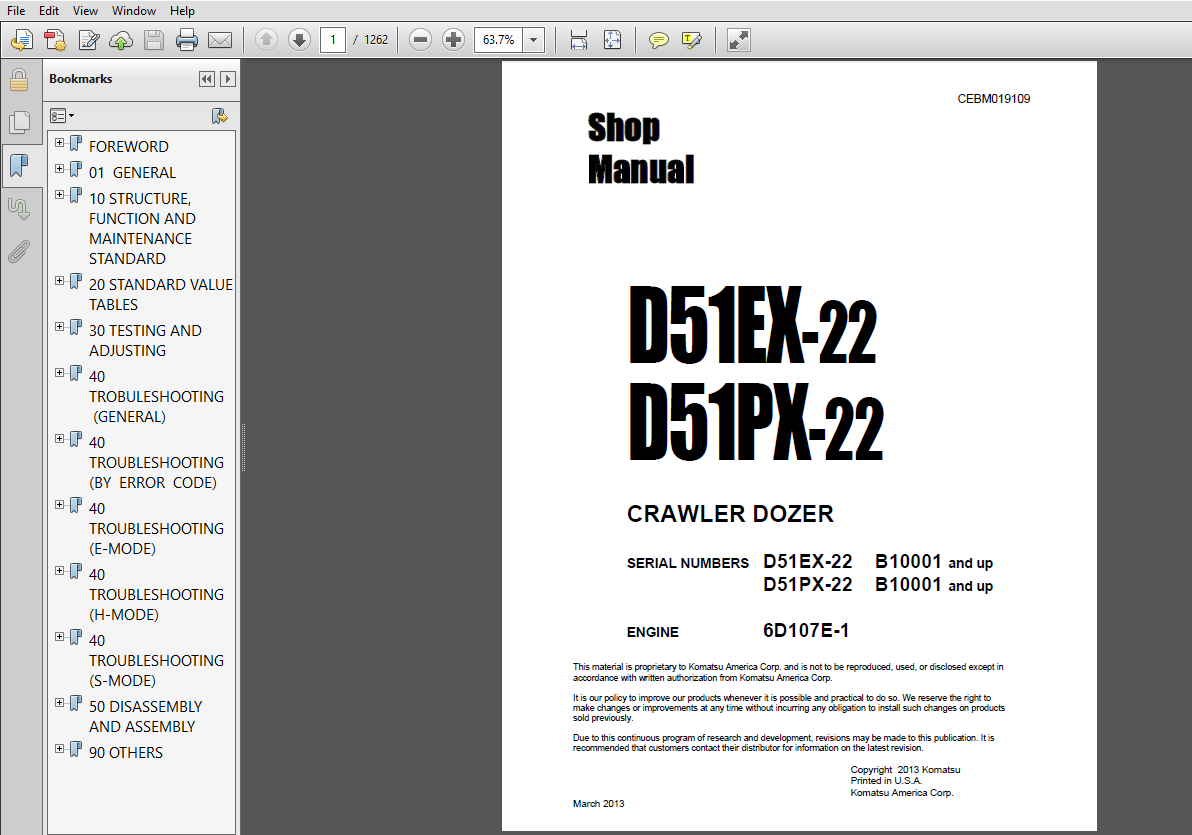The height and width of the screenshot is (835, 1192).
Task: Expand the Bookmarks panel wider
Action: pos(227,79)
